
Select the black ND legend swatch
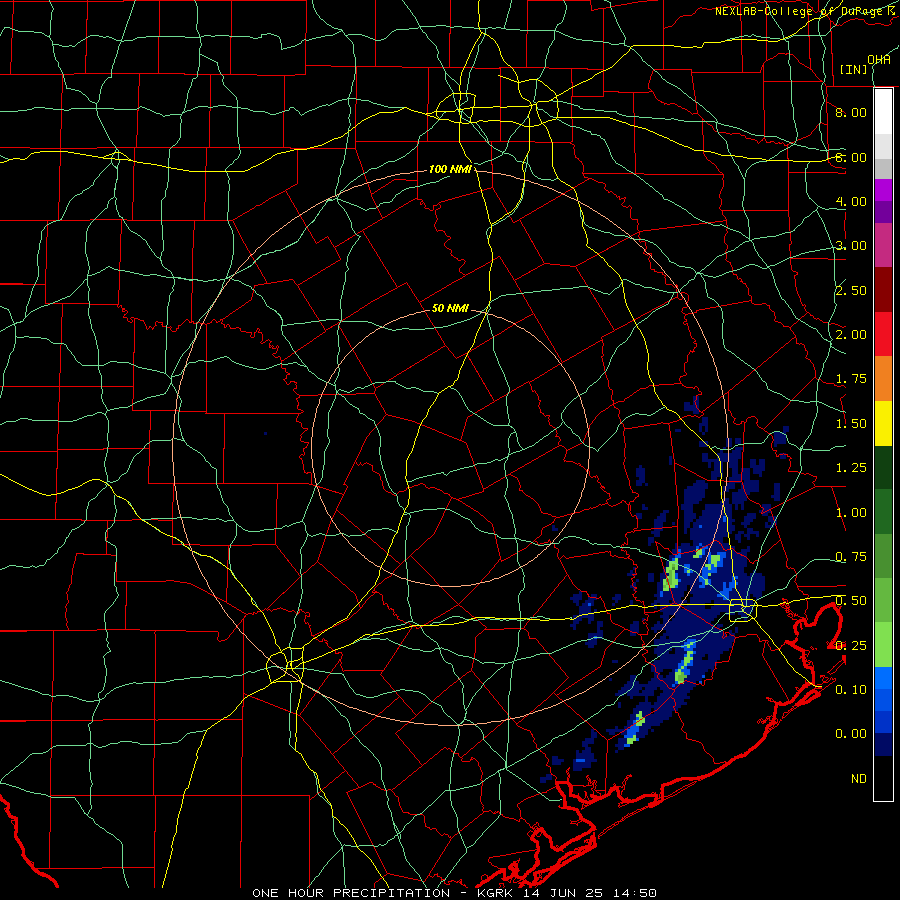883,778
